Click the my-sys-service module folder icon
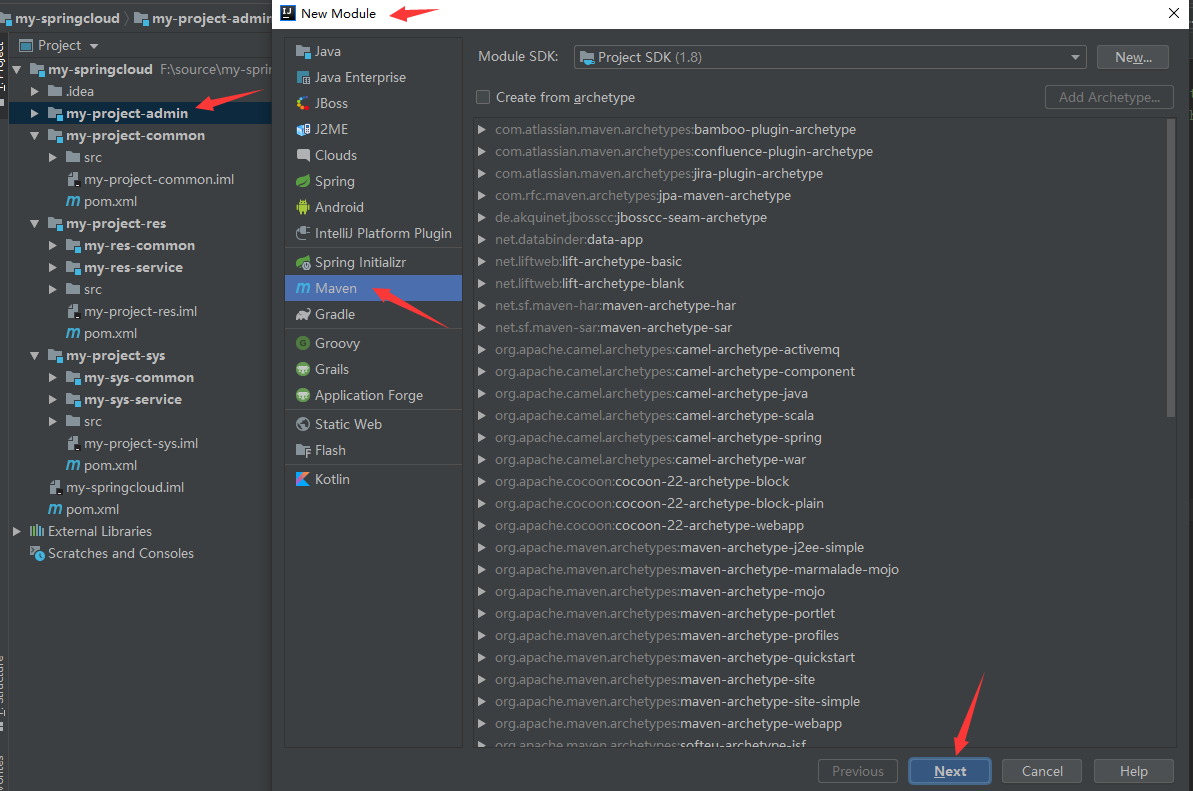This screenshot has height=791, width=1193. tap(73, 399)
